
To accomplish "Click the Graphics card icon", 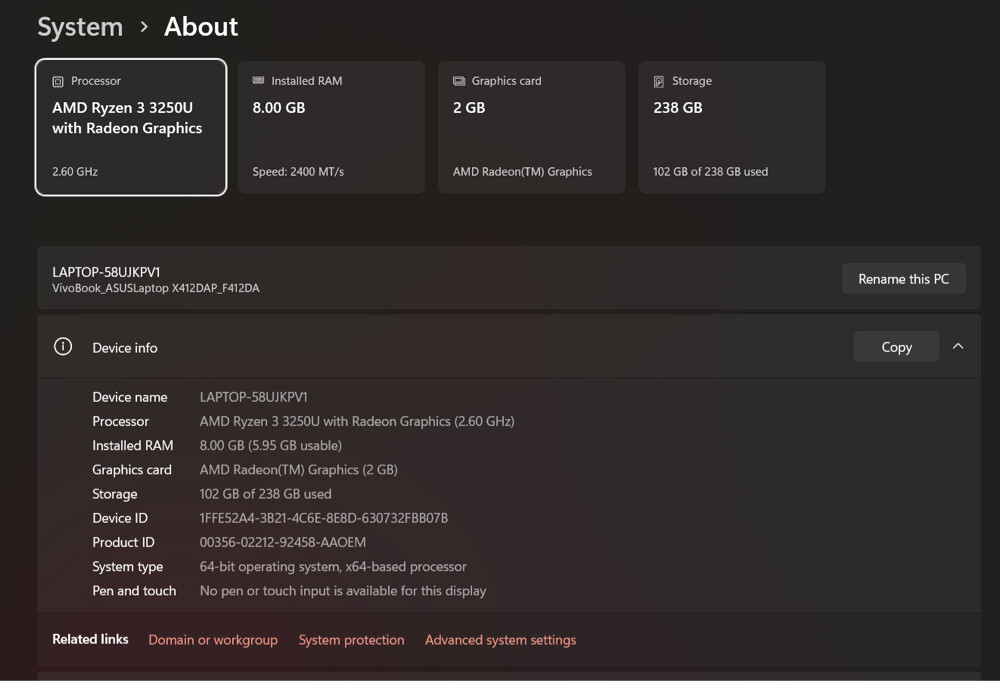I will (459, 81).
